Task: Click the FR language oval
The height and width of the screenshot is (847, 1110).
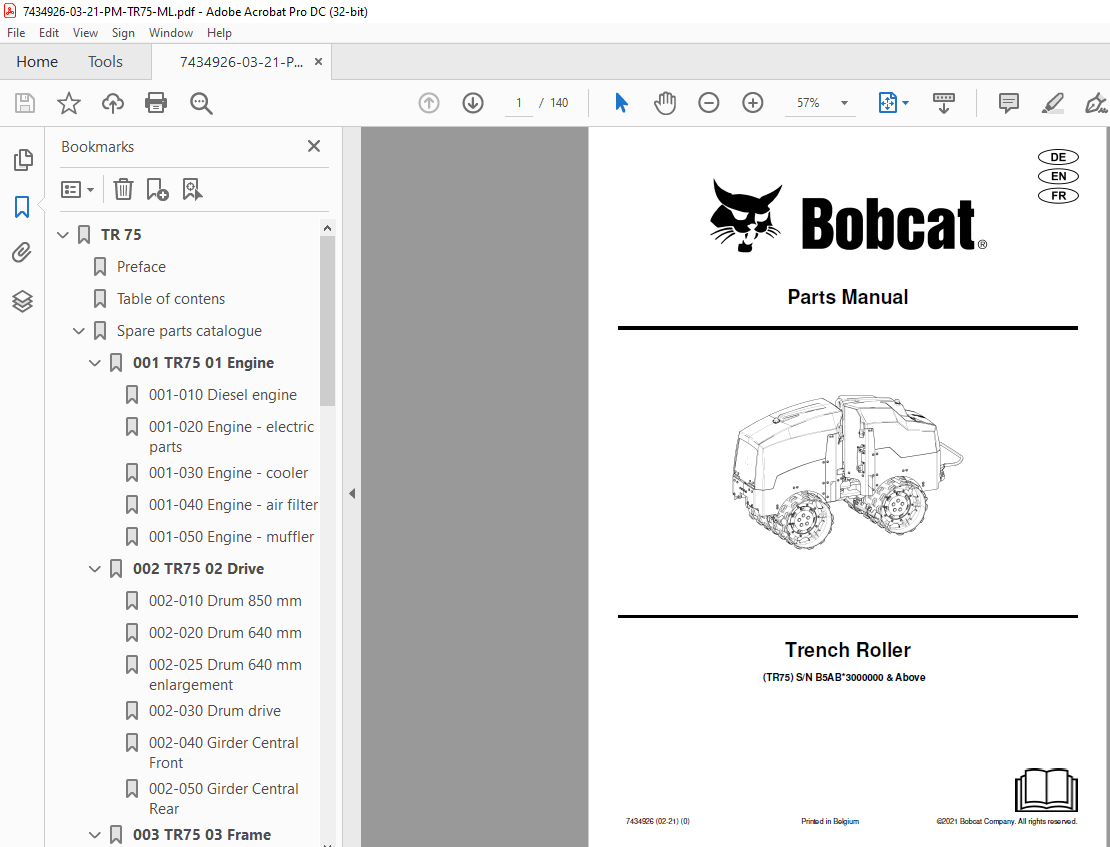Action: pyautogui.click(x=1058, y=195)
